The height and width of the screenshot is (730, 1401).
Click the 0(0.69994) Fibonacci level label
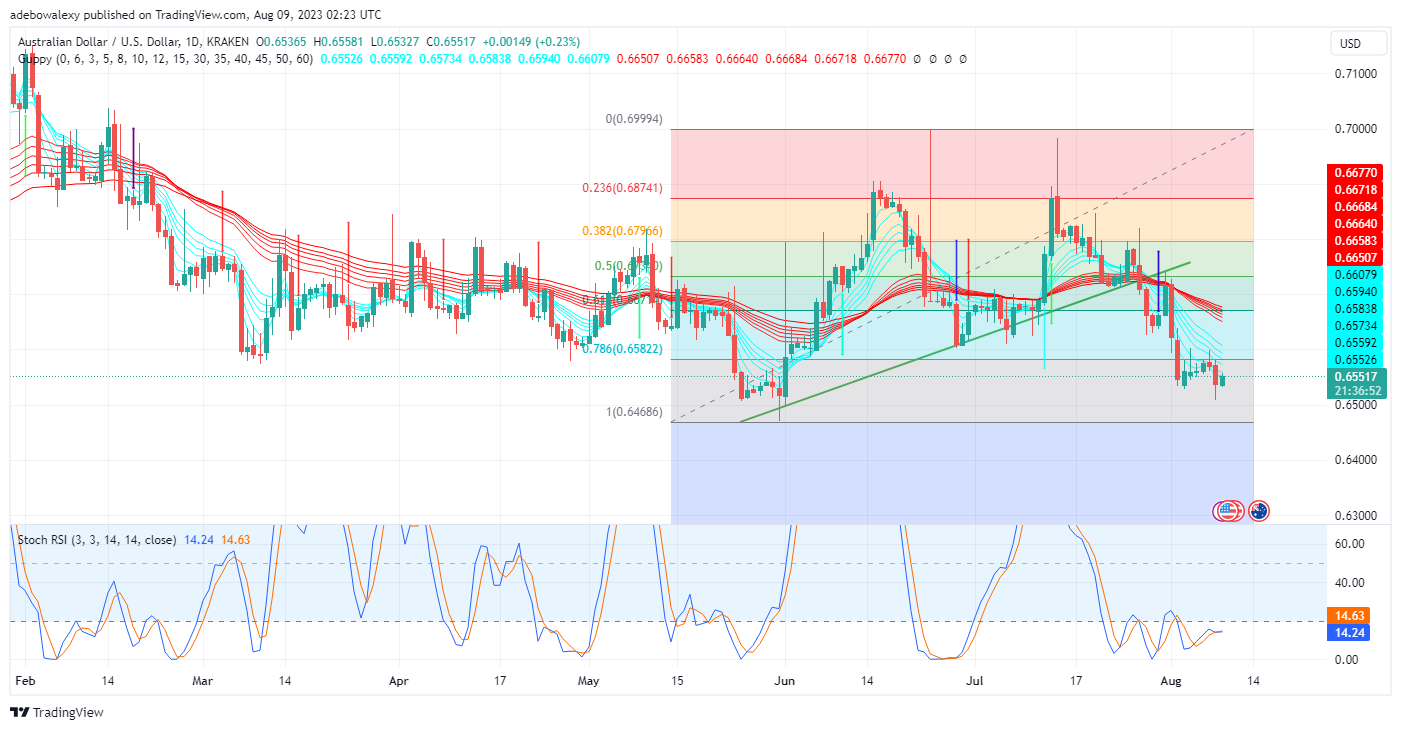click(636, 119)
